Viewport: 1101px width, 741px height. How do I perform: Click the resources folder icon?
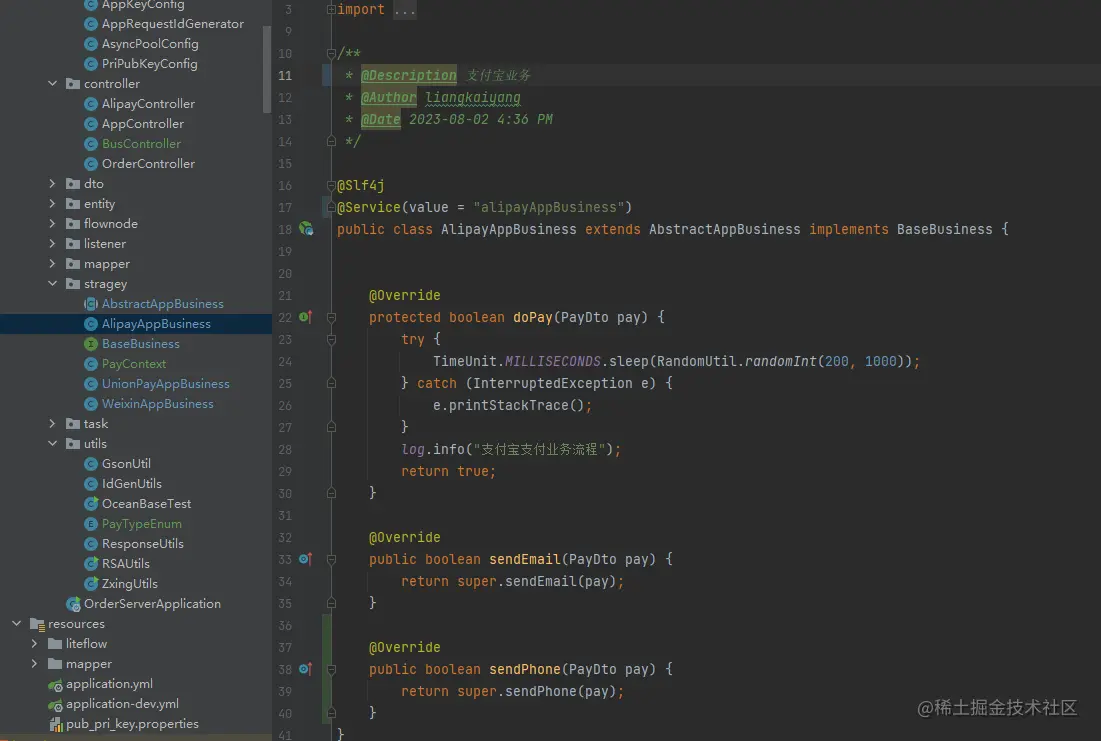(37, 624)
